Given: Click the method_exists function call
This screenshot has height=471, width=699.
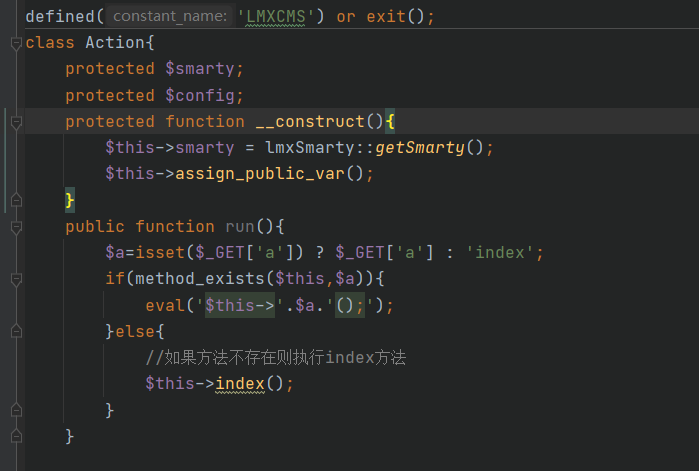Looking at the screenshot, I should tap(200, 279).
